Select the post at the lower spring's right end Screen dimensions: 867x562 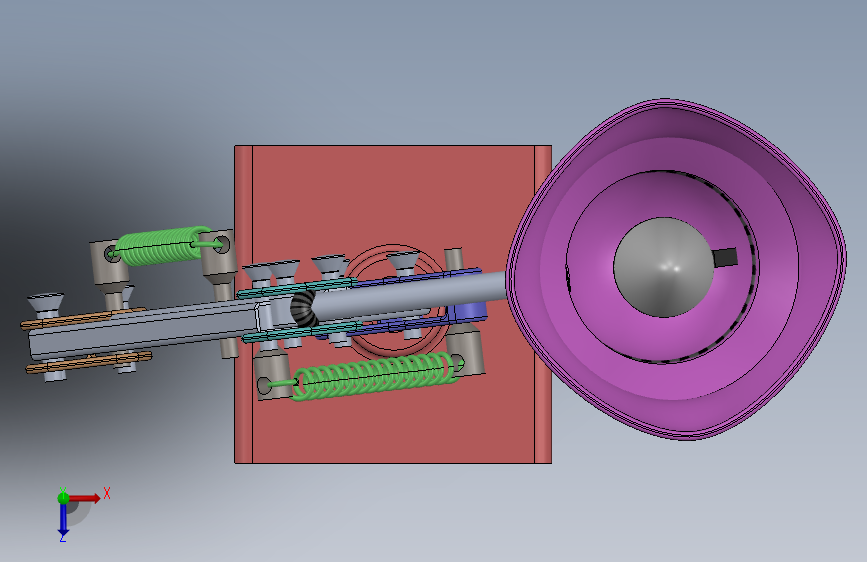tap(466, 350)
